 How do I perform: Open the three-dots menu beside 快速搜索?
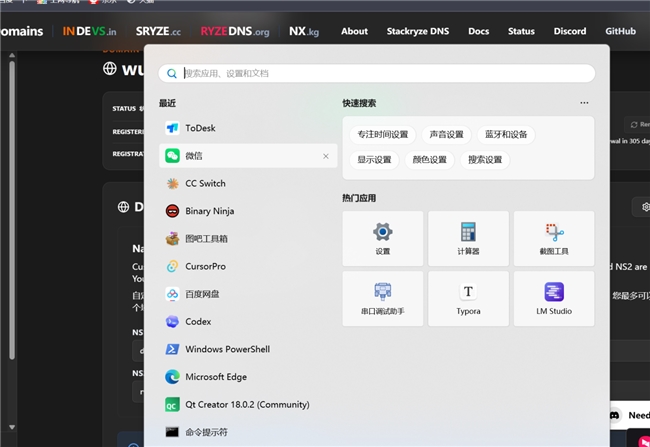(x=584, y=103)
